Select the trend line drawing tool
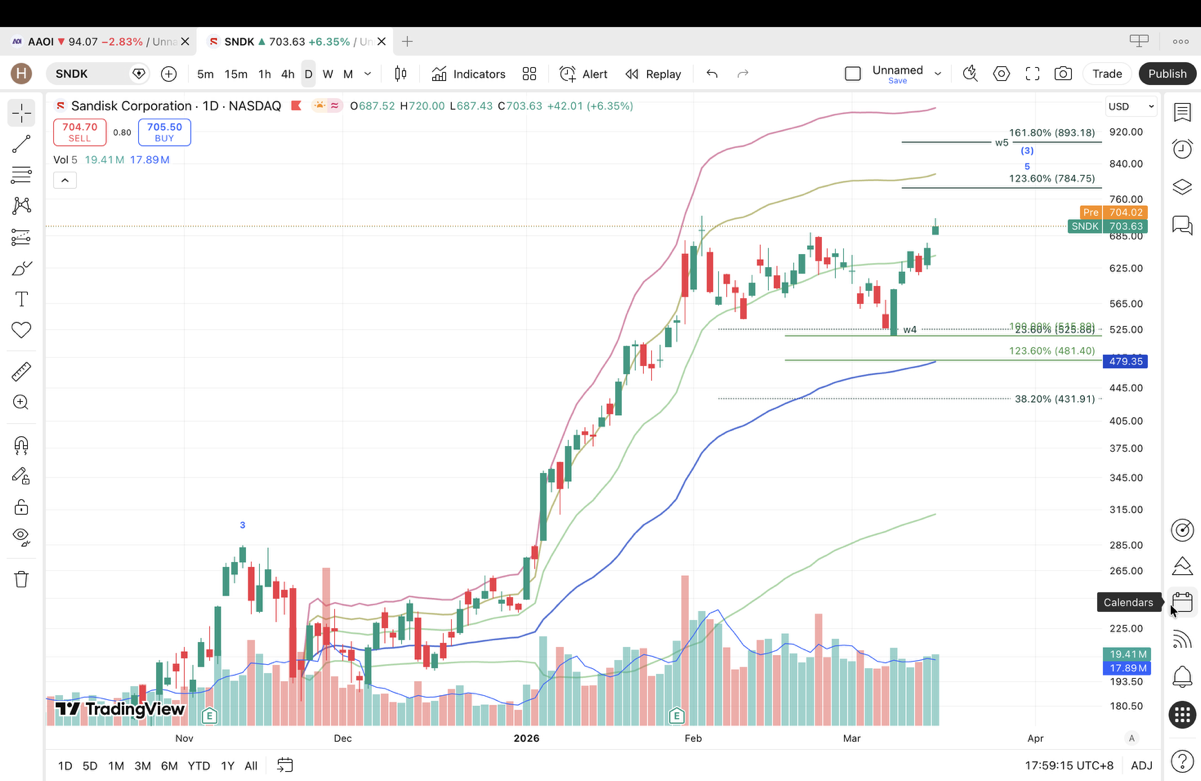Screen dimensions: 1201x781 click(21, 145)
